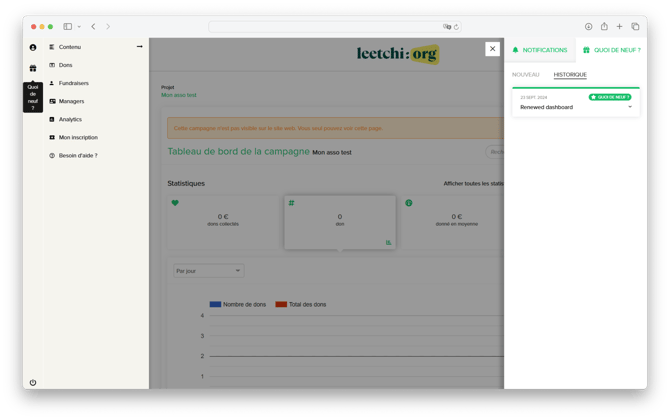This screenshot has width=670, height=420.
Task: Click the bell icon in Notifications tab
Action: click(x=515, y=50)
